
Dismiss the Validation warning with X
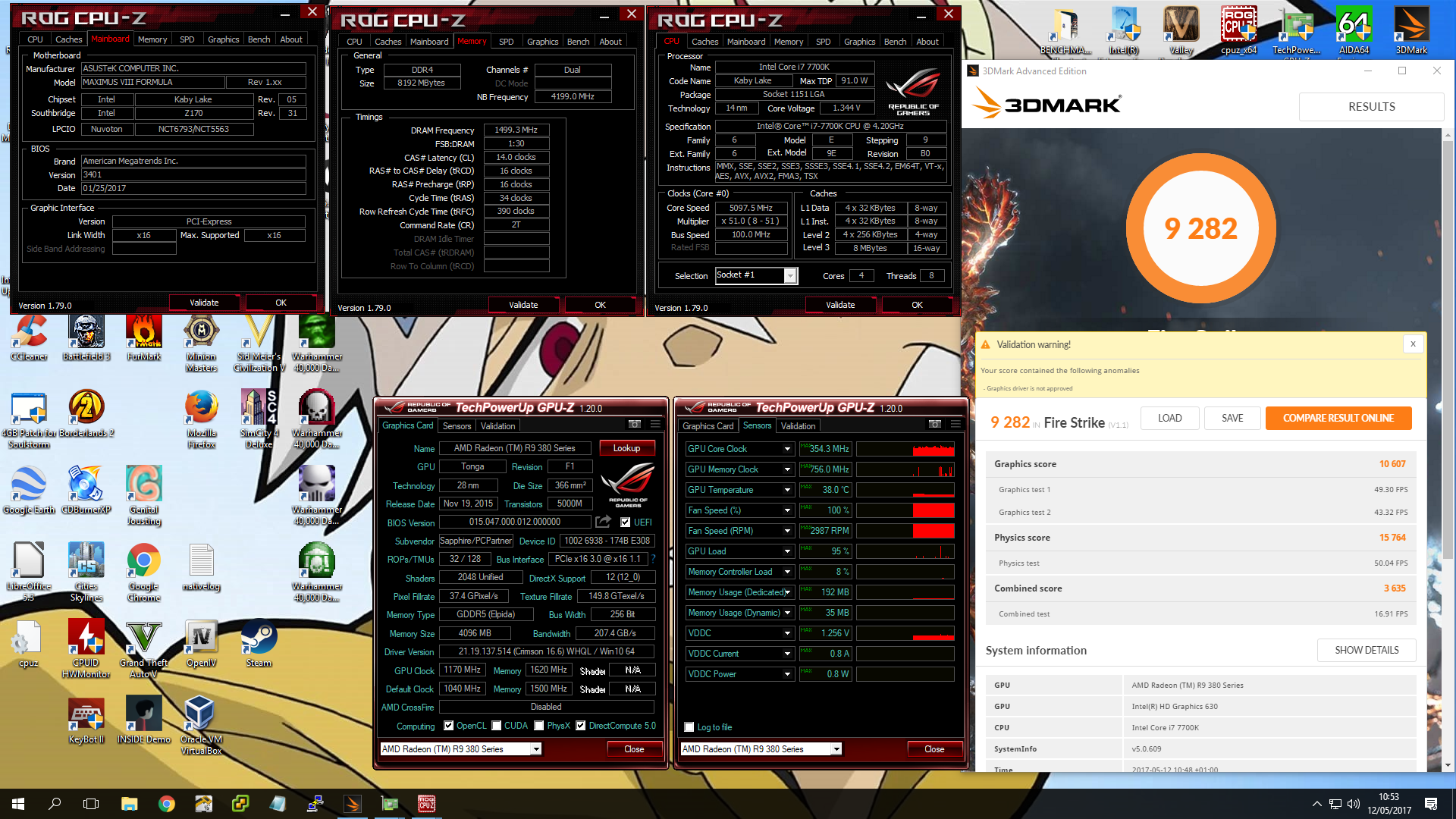click(1413, 344)
